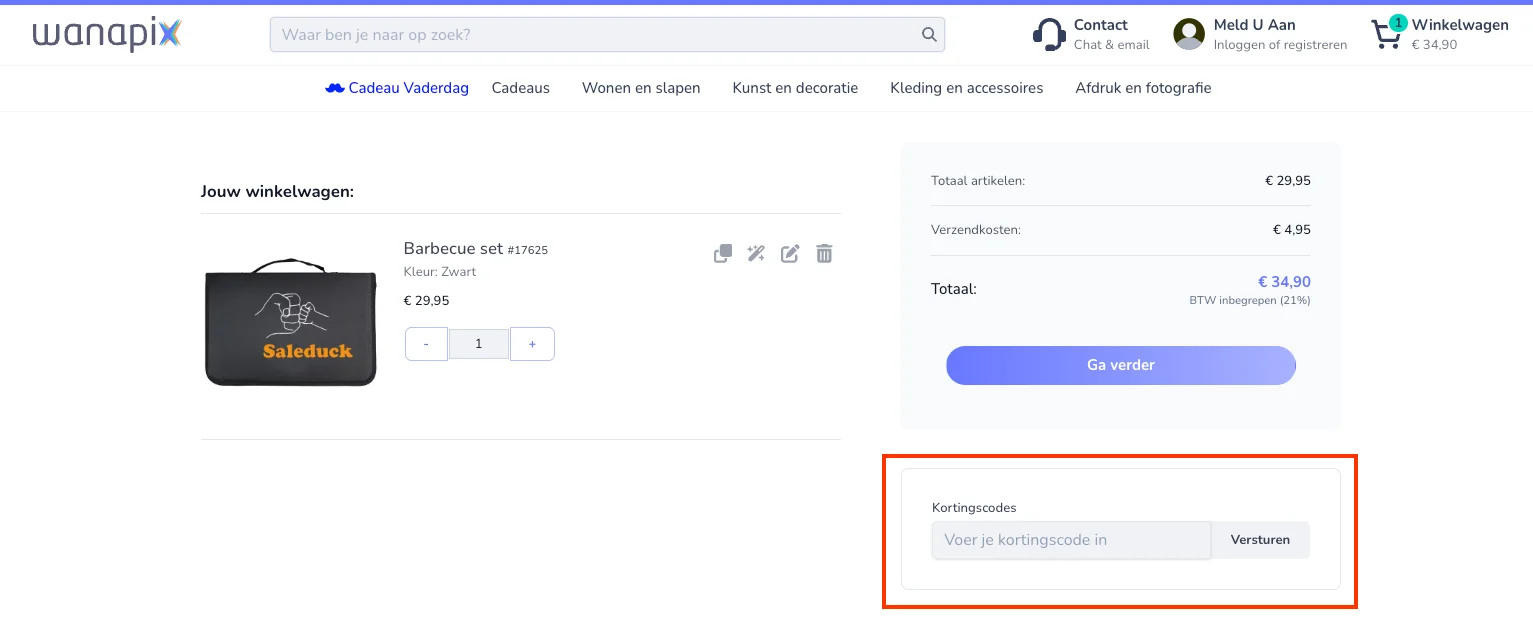This screenshot has height=642, width=1533.
Task: Open the Cadeau Vaderdag menu
Action: pyautogui.click(x=397, y=88)
